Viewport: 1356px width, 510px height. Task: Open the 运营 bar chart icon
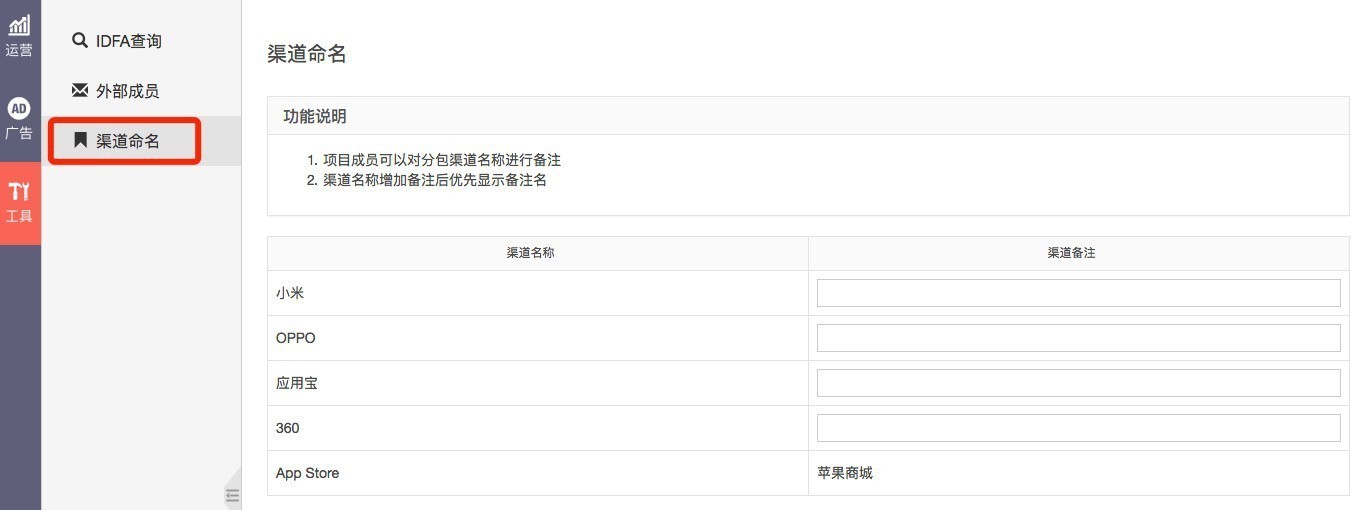(x=19, y=26)
